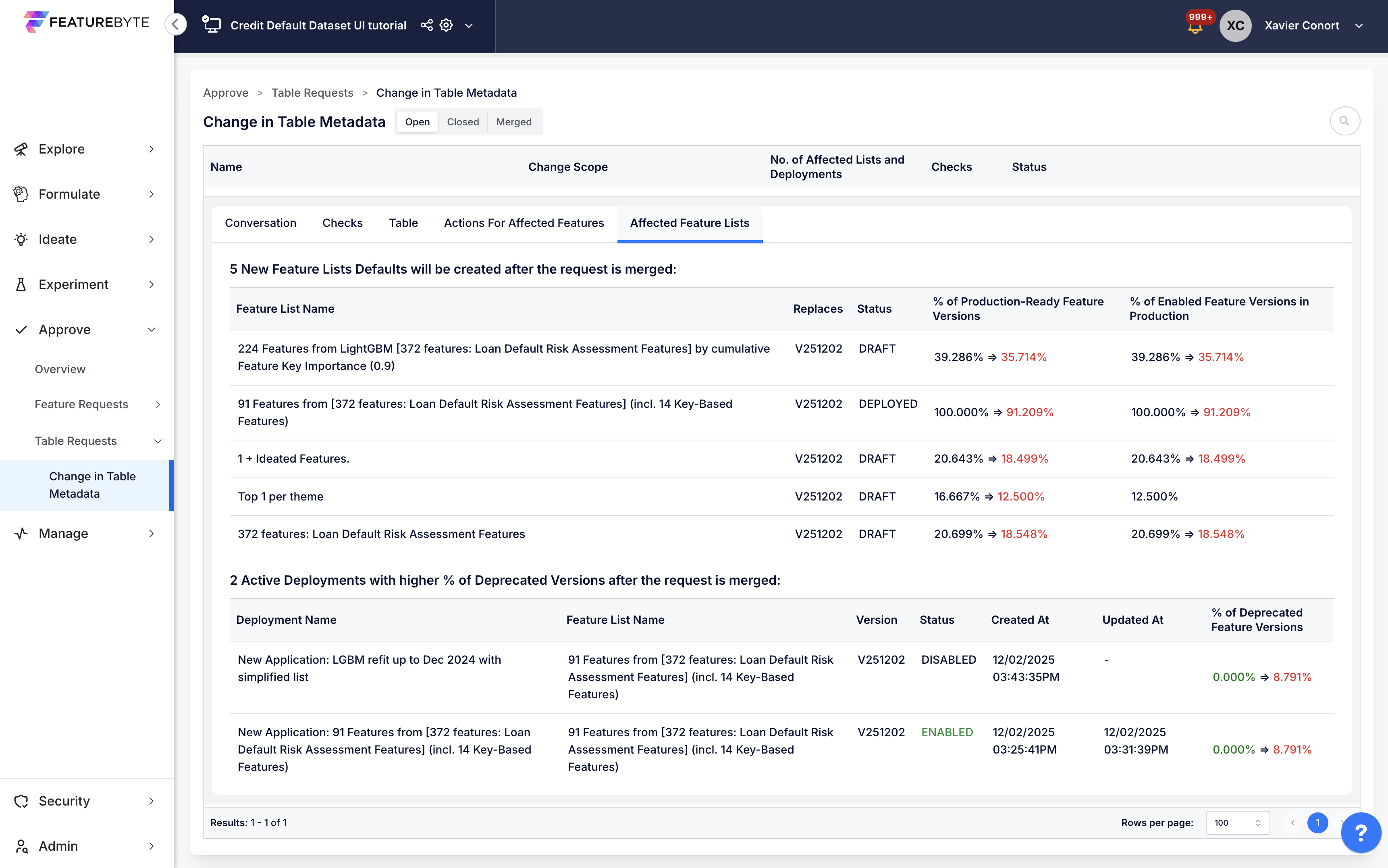Switch filter to Closed requests
1388x868 pixels.
[x=463, y=122]
